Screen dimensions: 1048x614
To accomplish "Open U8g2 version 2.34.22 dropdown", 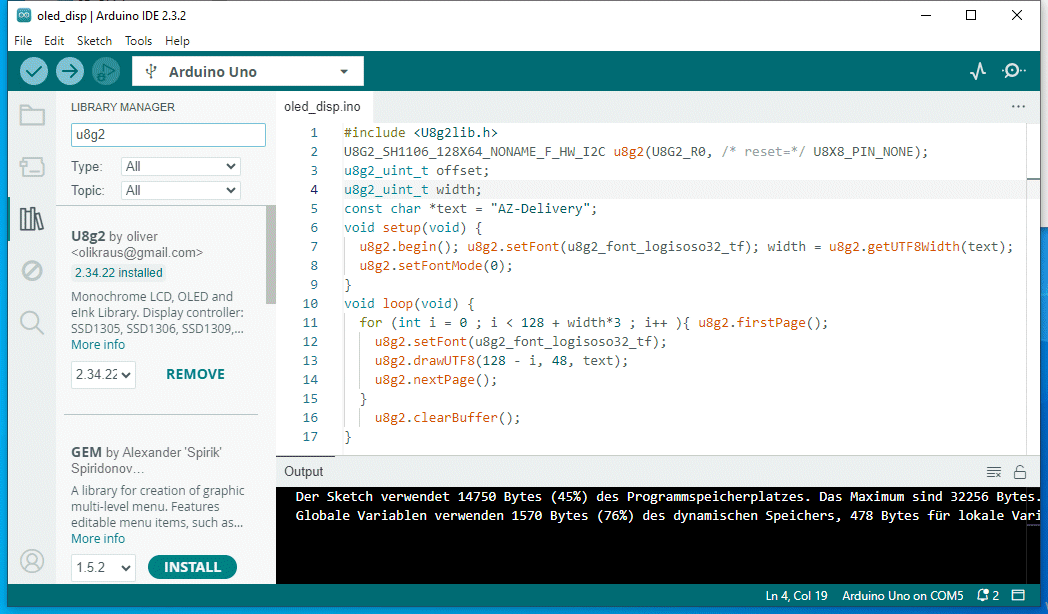I will pyautogui.click(x=103, y=375).
